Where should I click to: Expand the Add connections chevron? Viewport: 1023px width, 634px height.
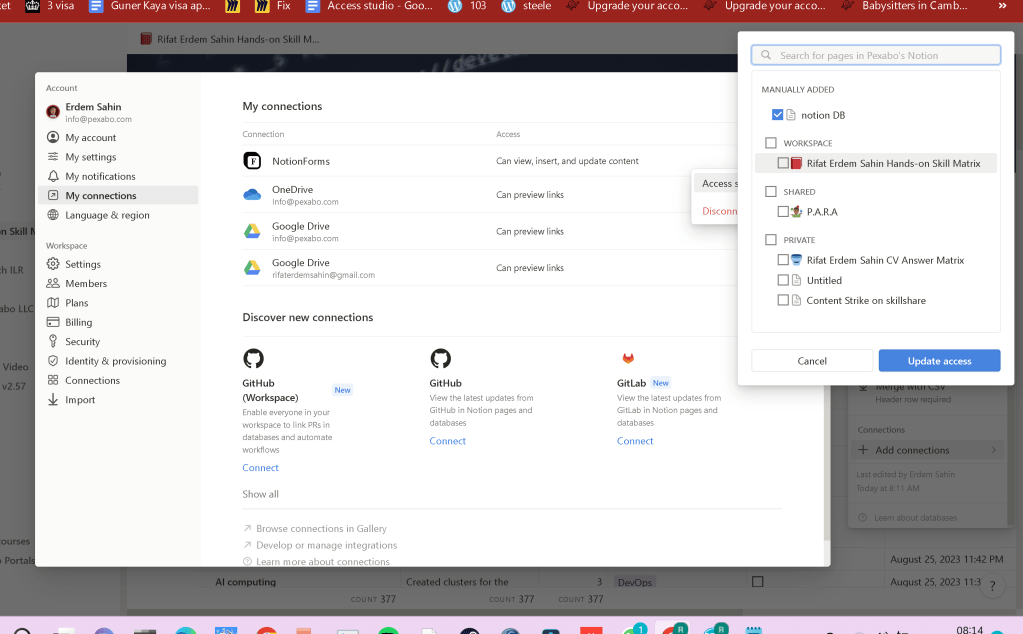(994, 449)
